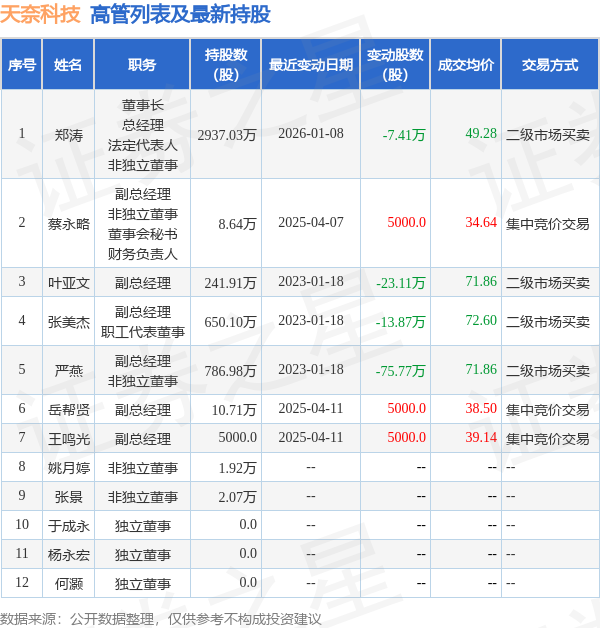This screenshot has height=628, width=600.
Task: Click the name 岳帮贤
Action: [x=68, y=410]
